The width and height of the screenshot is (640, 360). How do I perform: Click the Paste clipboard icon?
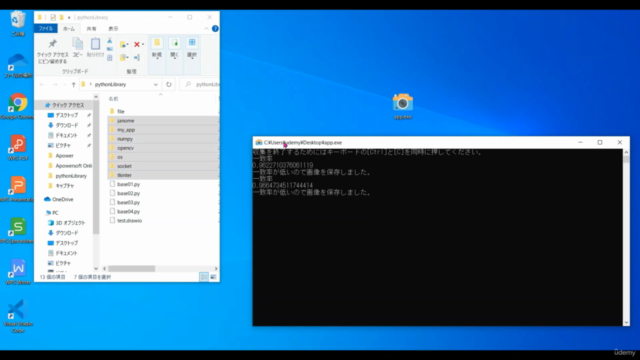pos(95,44)
